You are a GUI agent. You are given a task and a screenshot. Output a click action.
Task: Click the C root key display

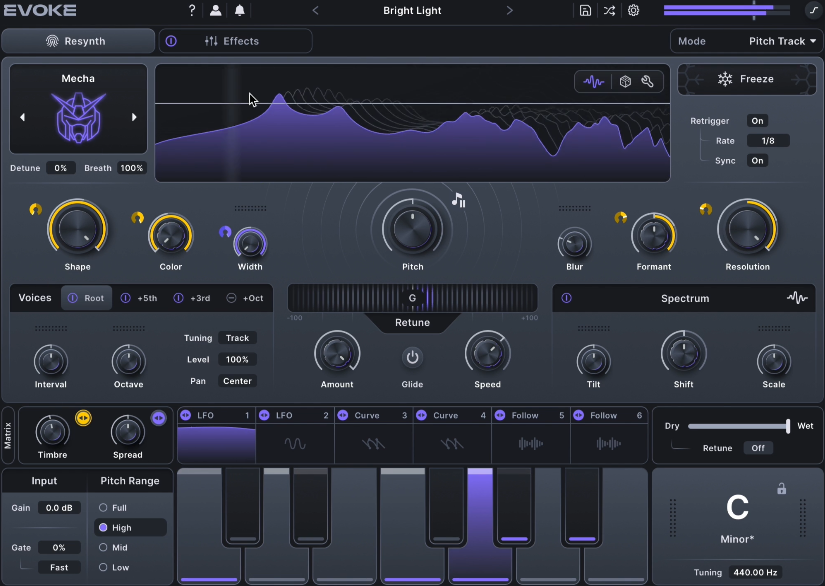(737, 507)
